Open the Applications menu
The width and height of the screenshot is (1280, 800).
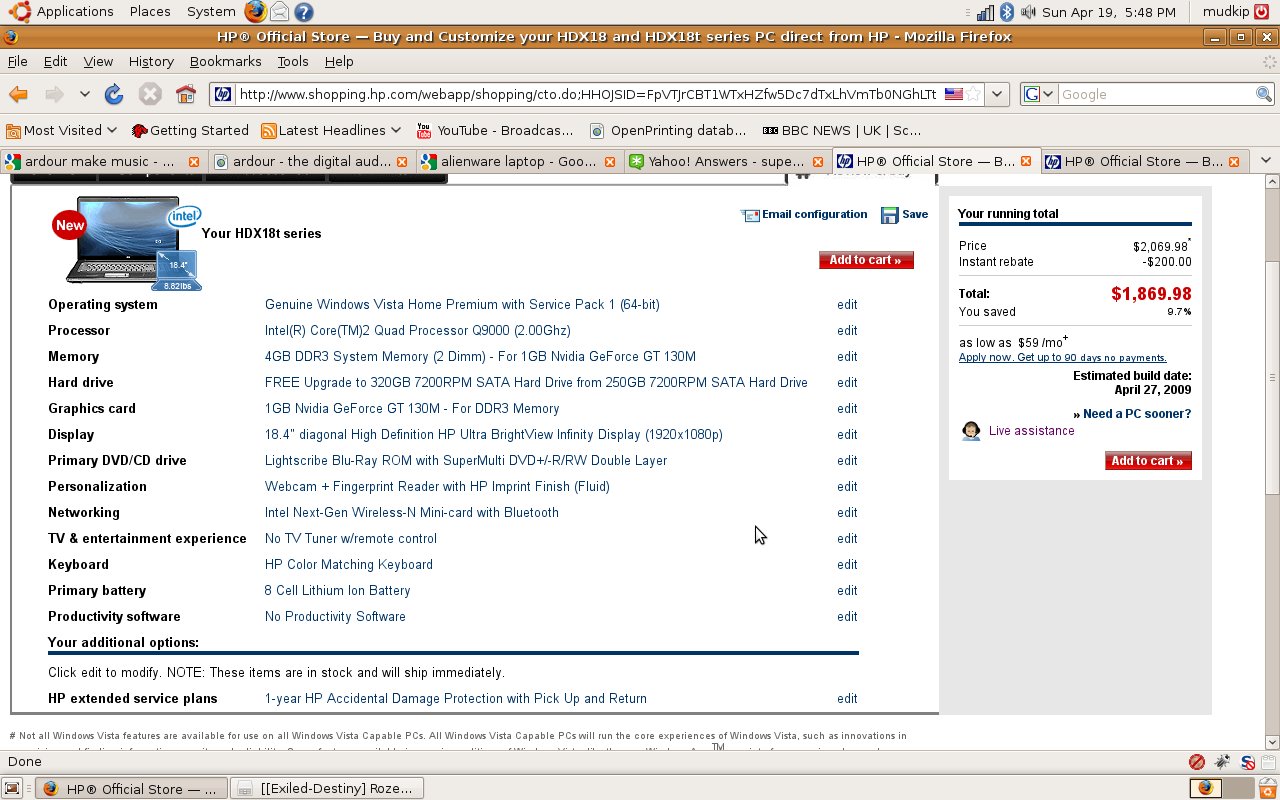pyautogui.click(x=75, y=12)
